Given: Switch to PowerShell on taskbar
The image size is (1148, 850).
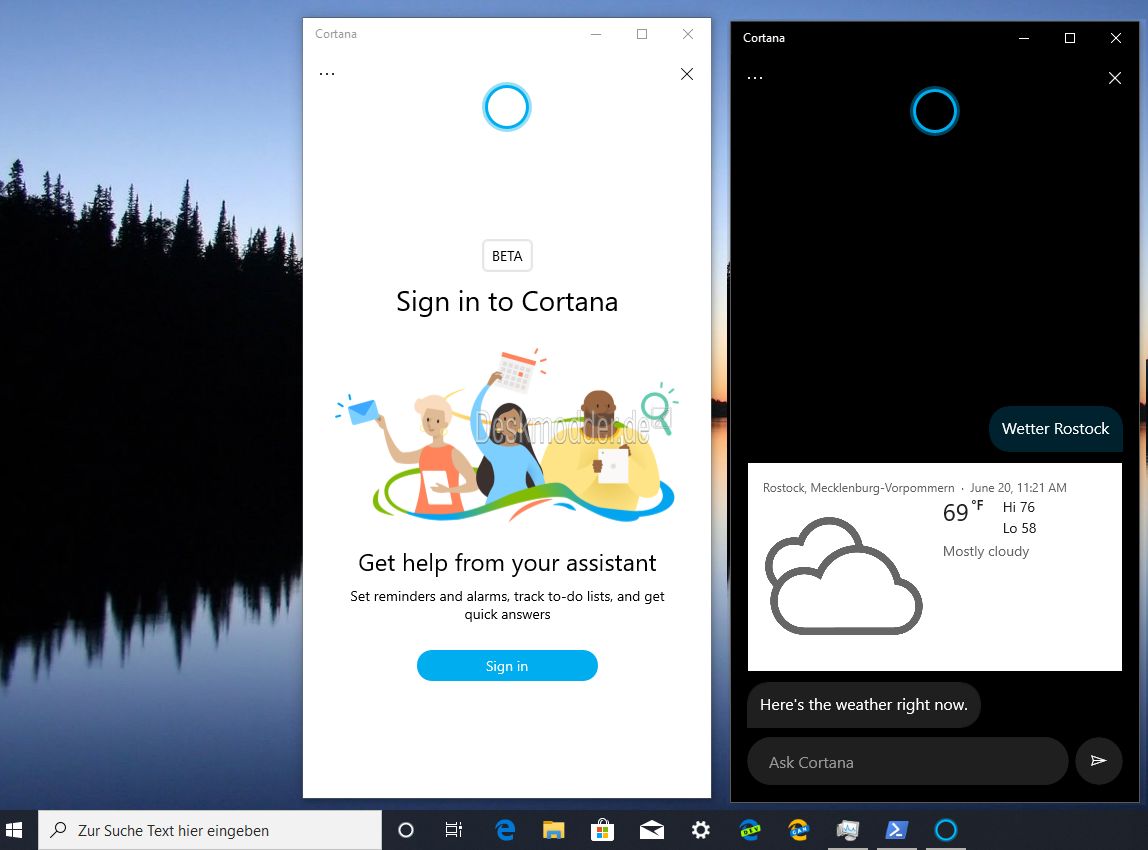Looking at the screenshot, I should point(897,830).
